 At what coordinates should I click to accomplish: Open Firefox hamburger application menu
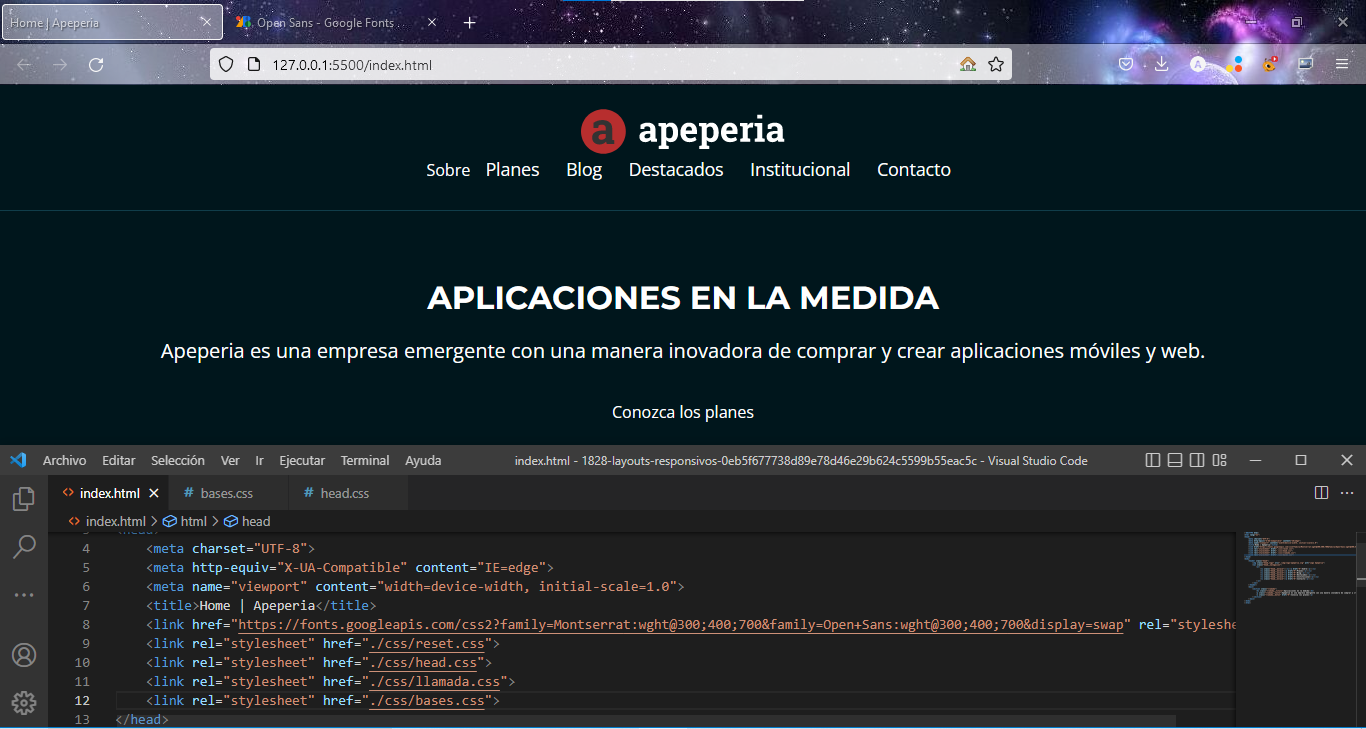coord(1342,64)
